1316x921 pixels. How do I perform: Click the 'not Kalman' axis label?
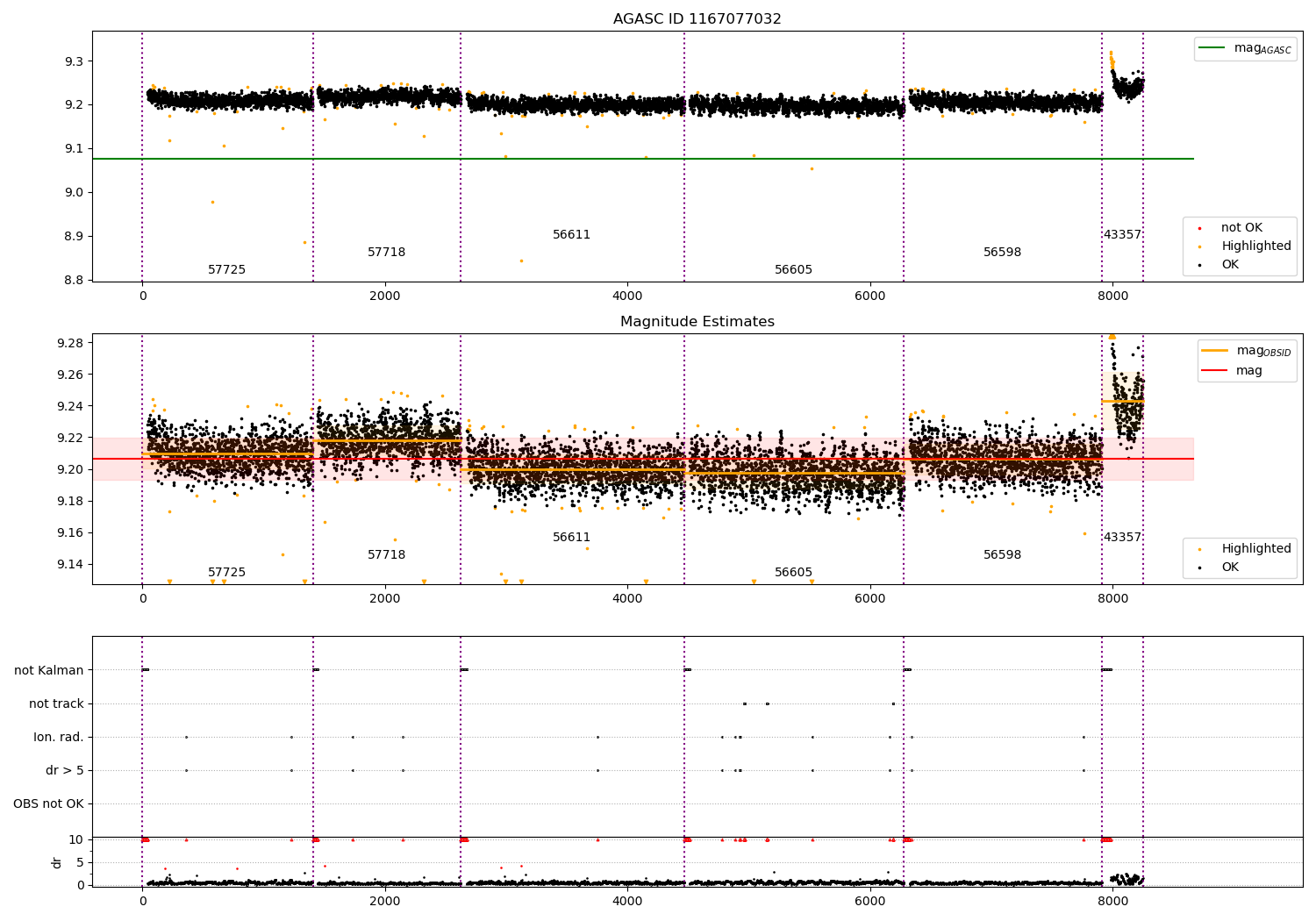point(49,670)
